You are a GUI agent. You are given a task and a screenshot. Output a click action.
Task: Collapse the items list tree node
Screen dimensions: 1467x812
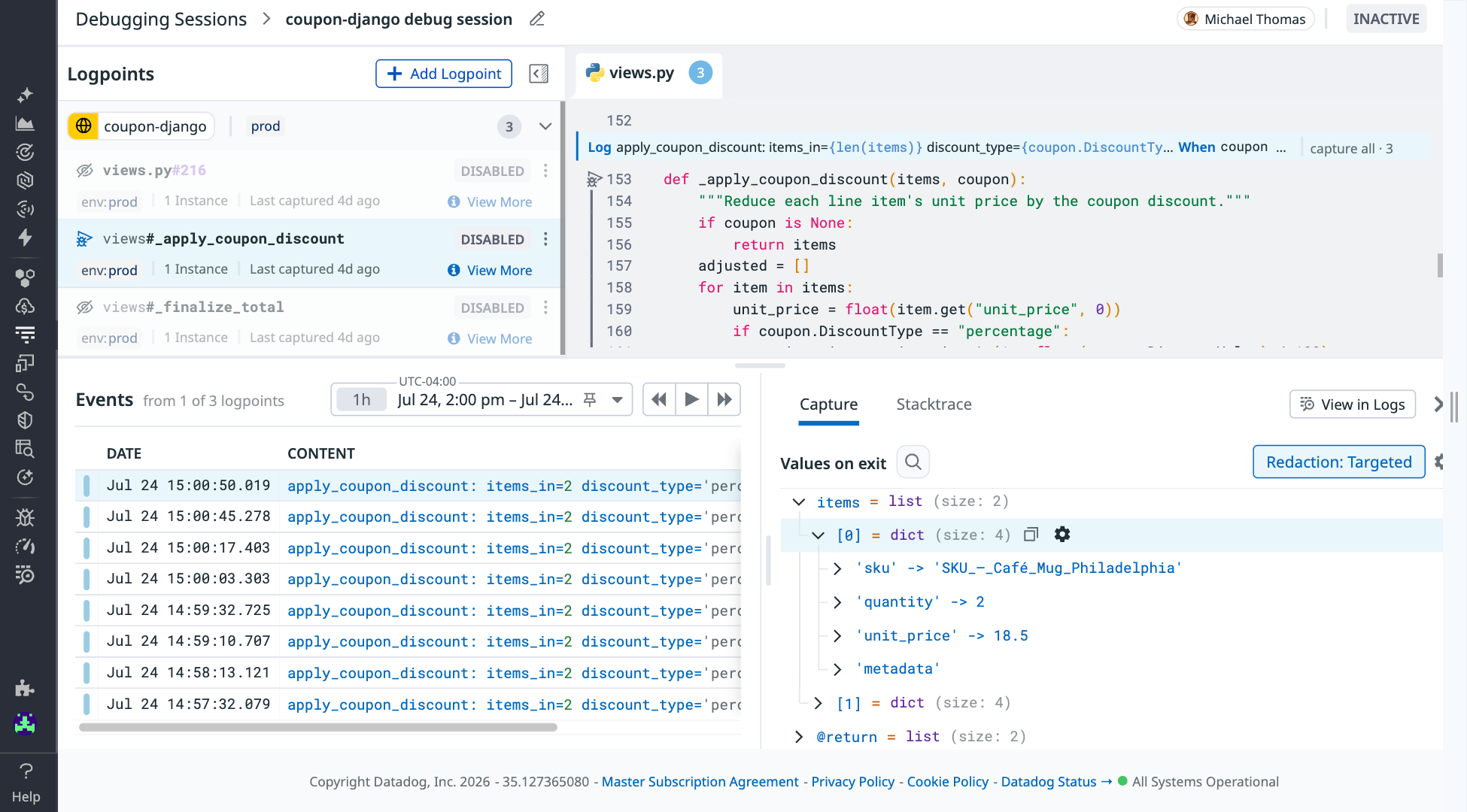799,501
